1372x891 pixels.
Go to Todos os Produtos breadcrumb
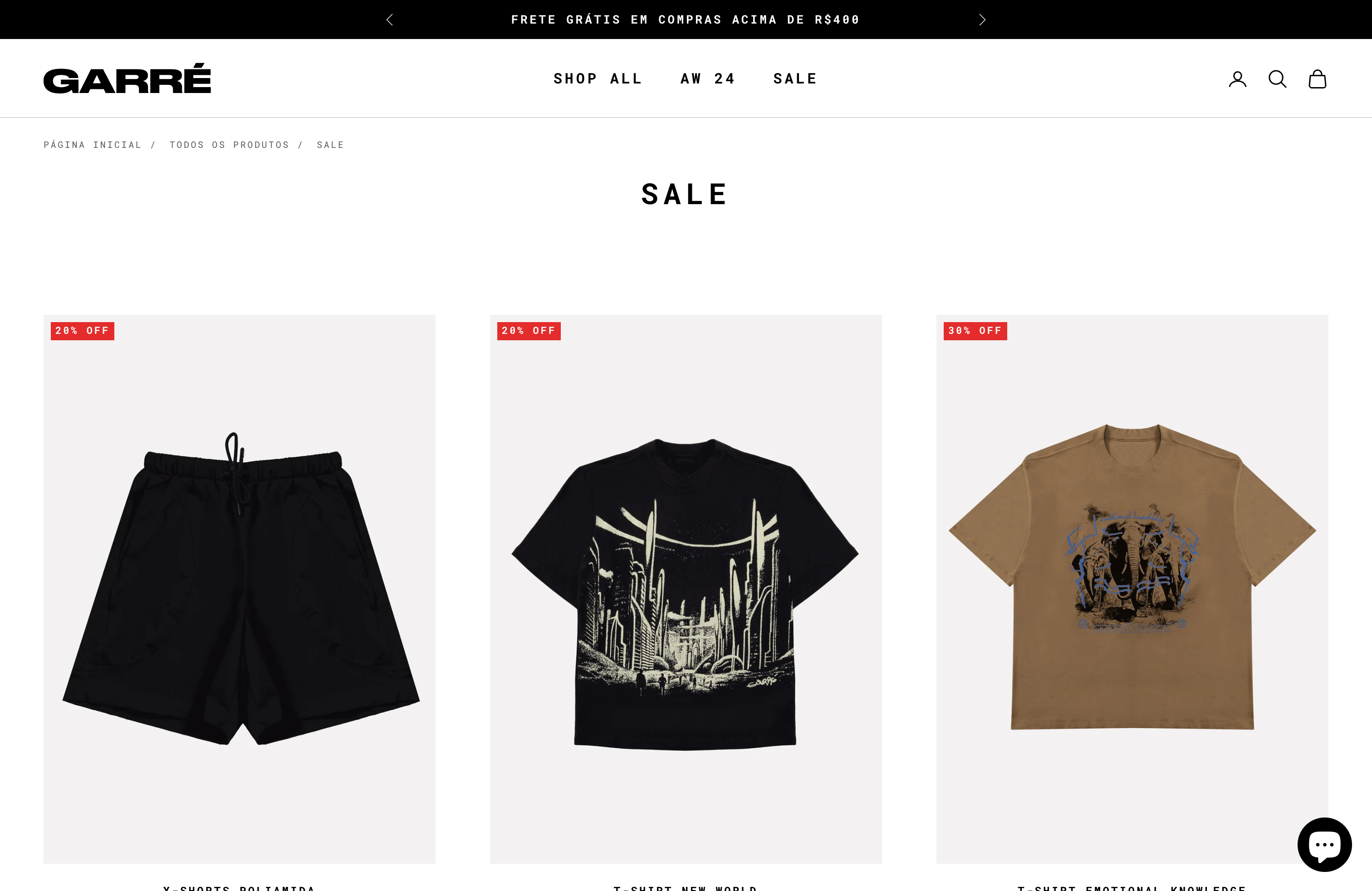(x=229, y=145)
